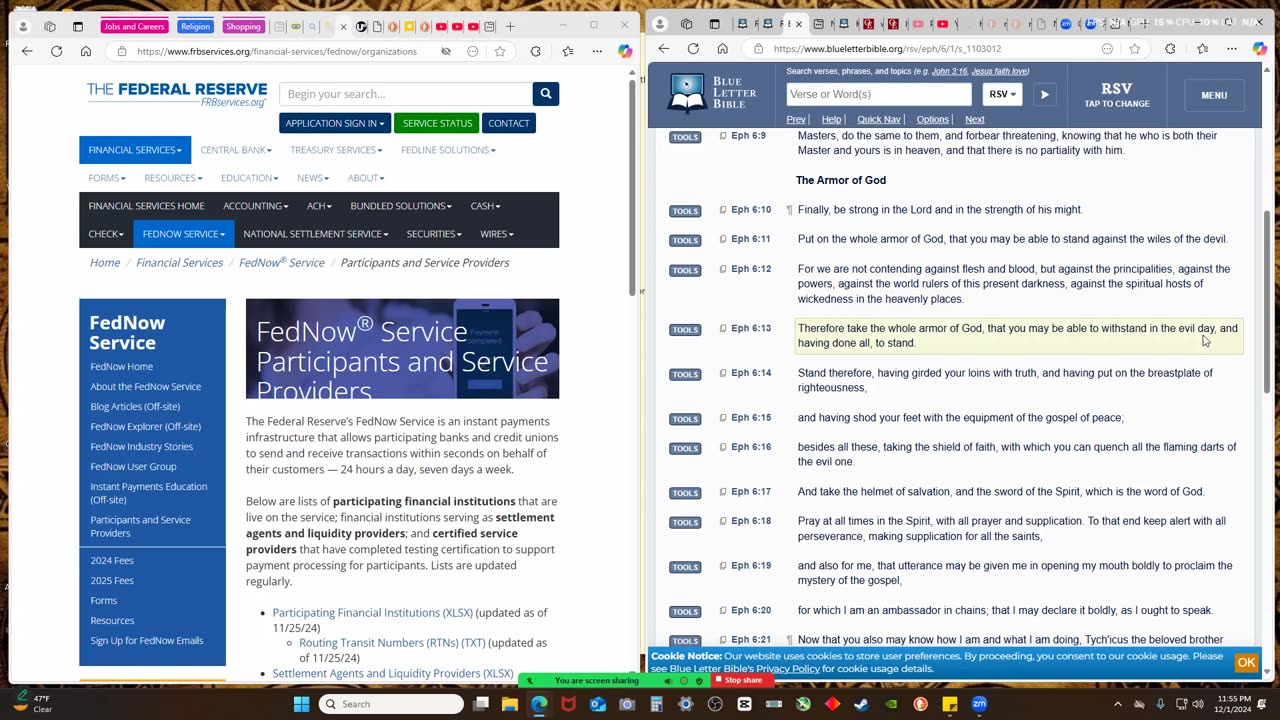Open the Application Sign In dropdown
The width and height of the screenshot is (1280, 720).
(x=334, y=123)
